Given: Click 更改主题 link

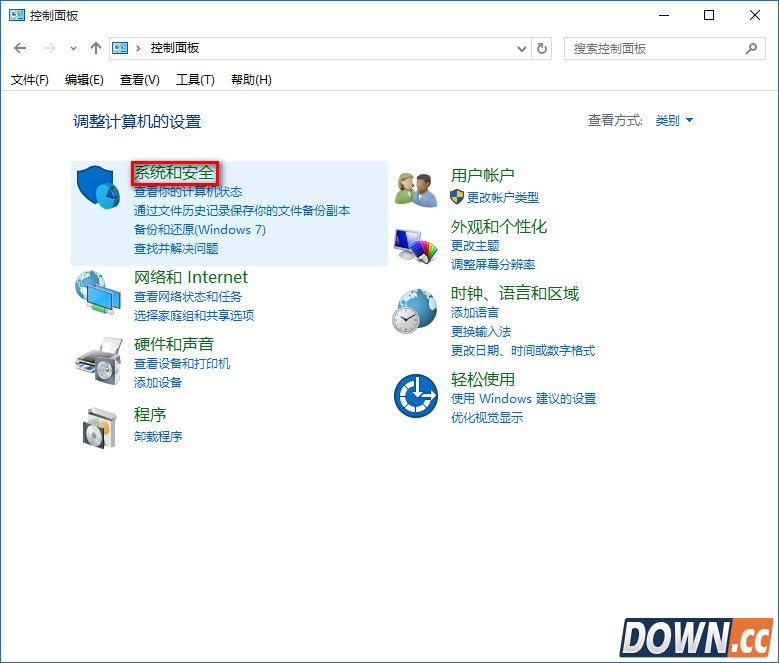Looking at the screenshot, I should click(475, 245).
